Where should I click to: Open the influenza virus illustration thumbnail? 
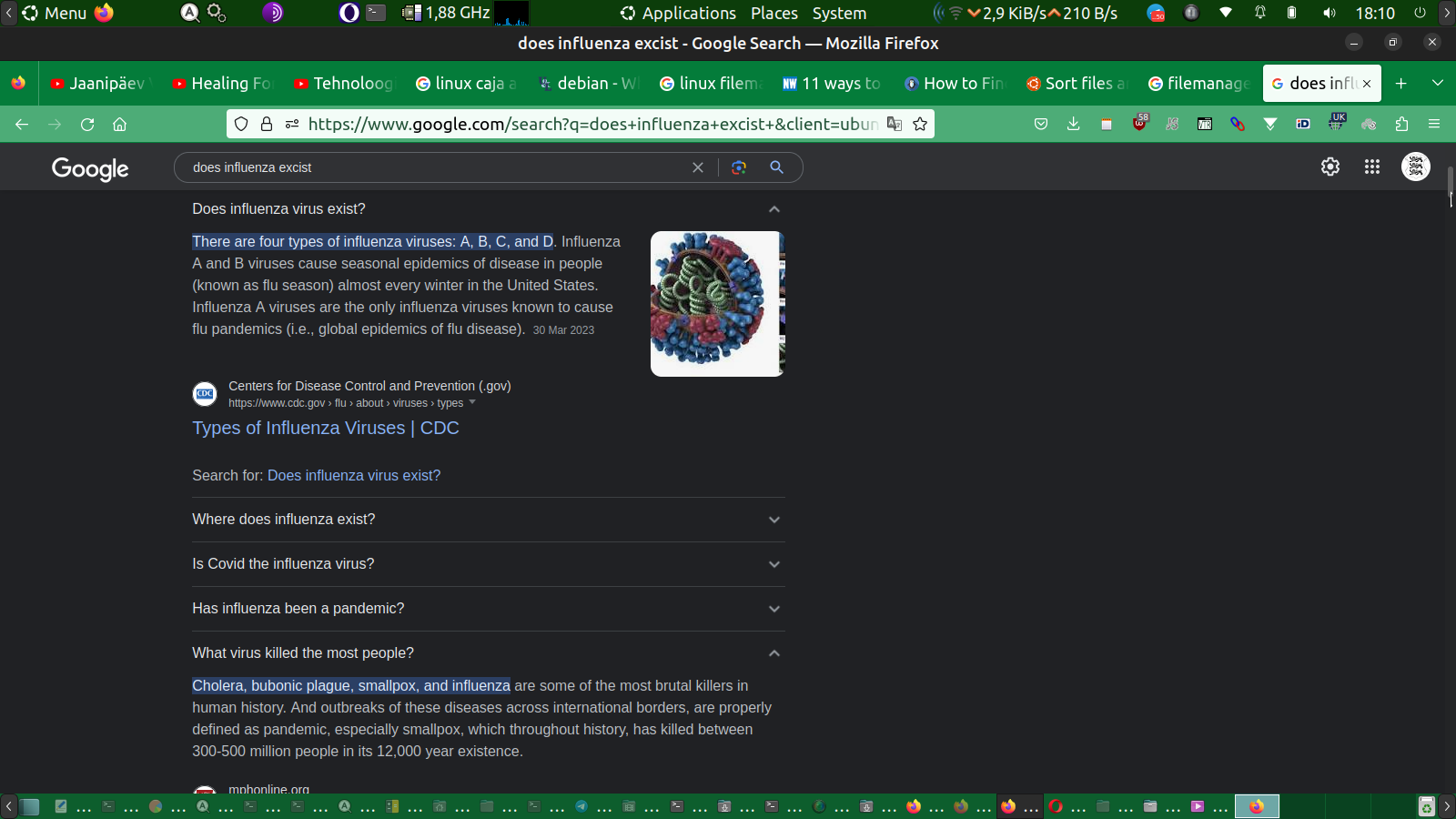[717, 304]
